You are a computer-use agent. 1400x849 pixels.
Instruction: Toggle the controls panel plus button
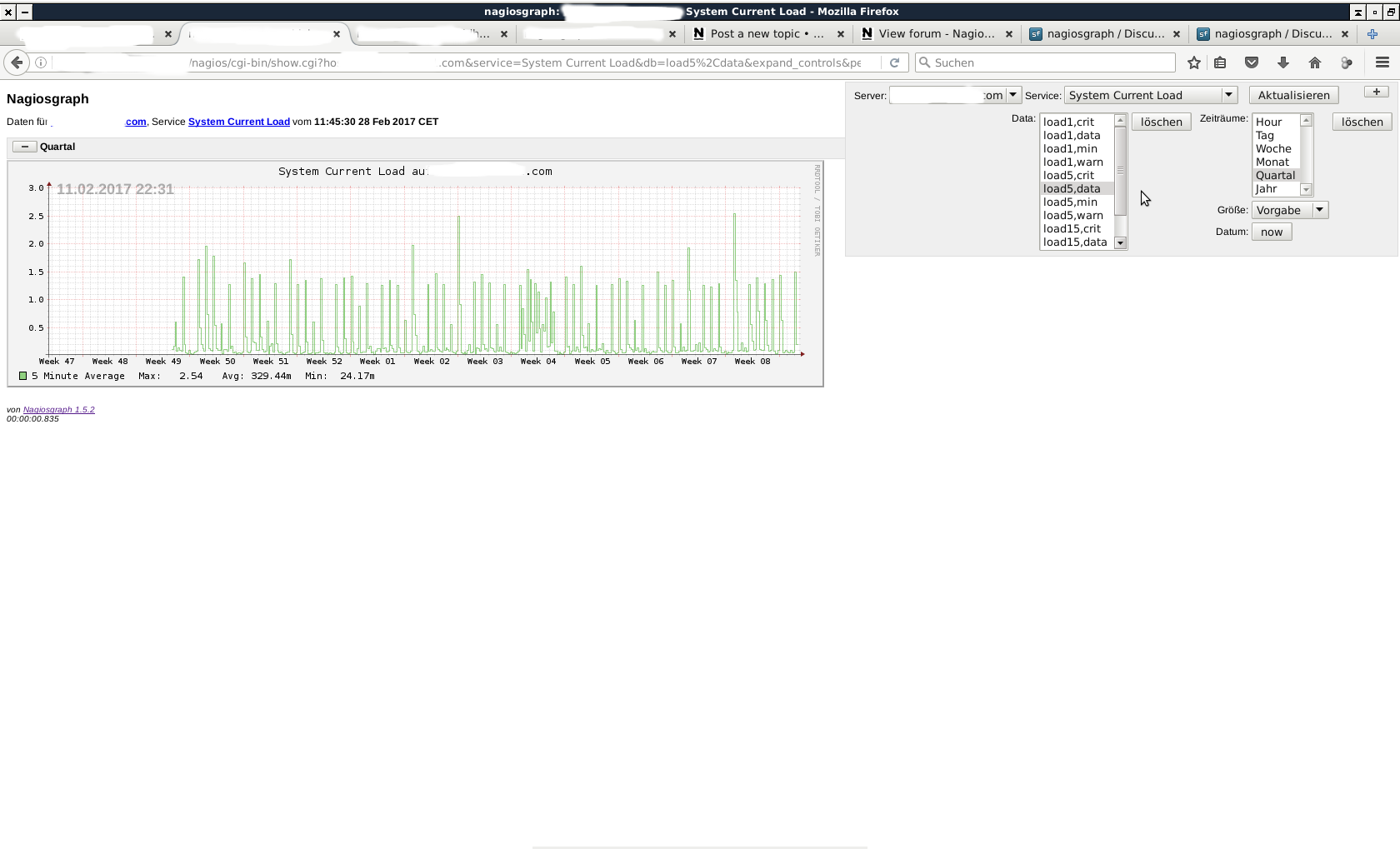pos(1376,92)
